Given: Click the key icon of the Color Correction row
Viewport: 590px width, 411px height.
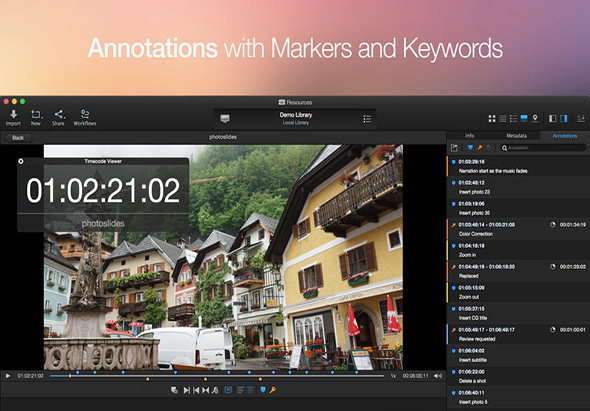Looking at the screenshot, I should coord(454,225).
